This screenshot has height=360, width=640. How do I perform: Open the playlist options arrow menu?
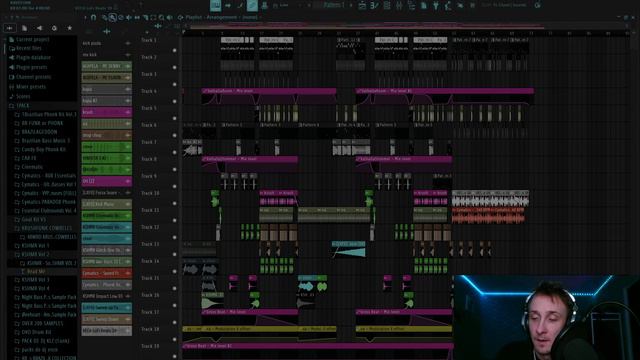pyautogui.click(x=86, y=18)
